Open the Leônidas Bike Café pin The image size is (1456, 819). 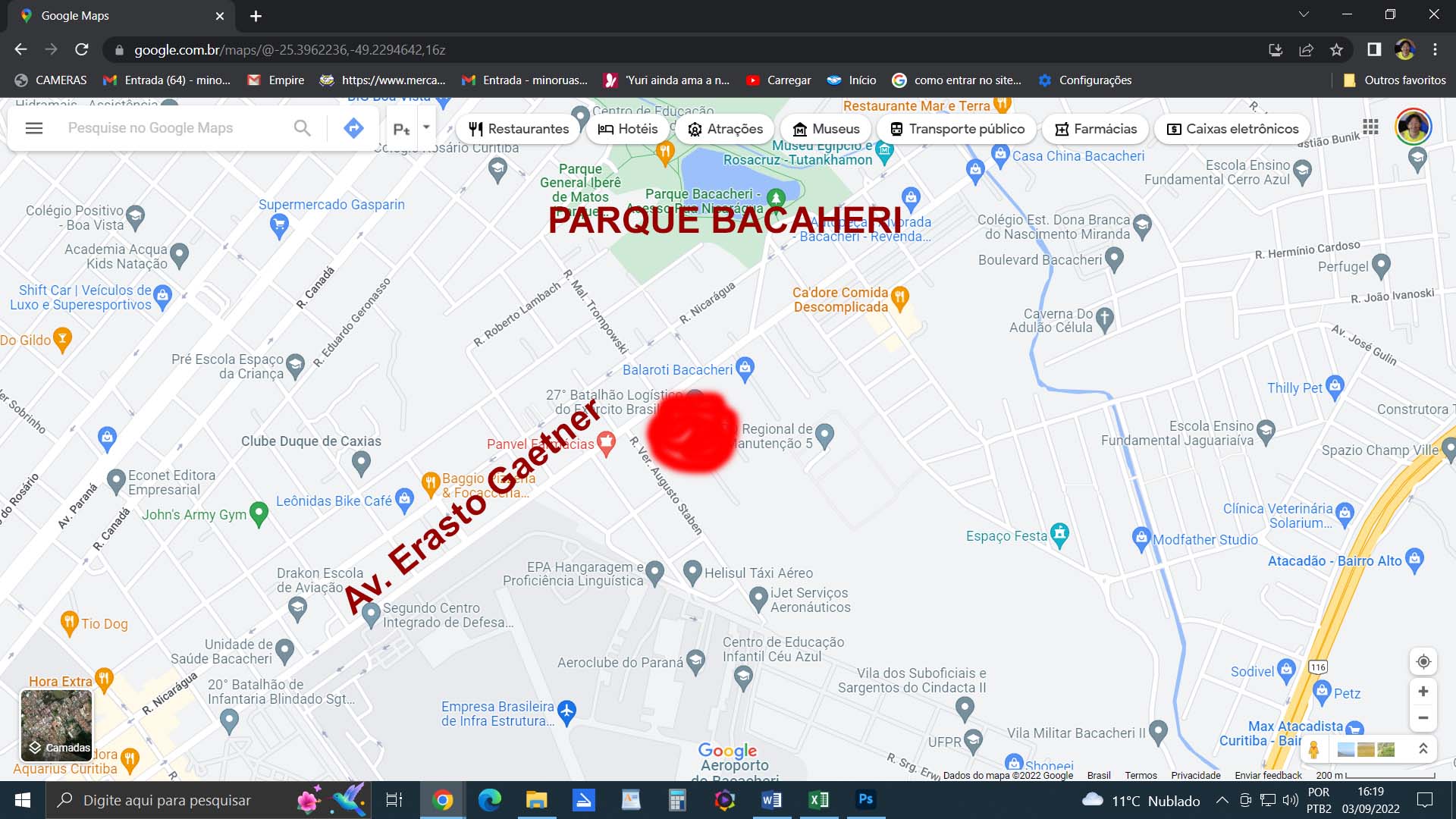click(404, 499)
